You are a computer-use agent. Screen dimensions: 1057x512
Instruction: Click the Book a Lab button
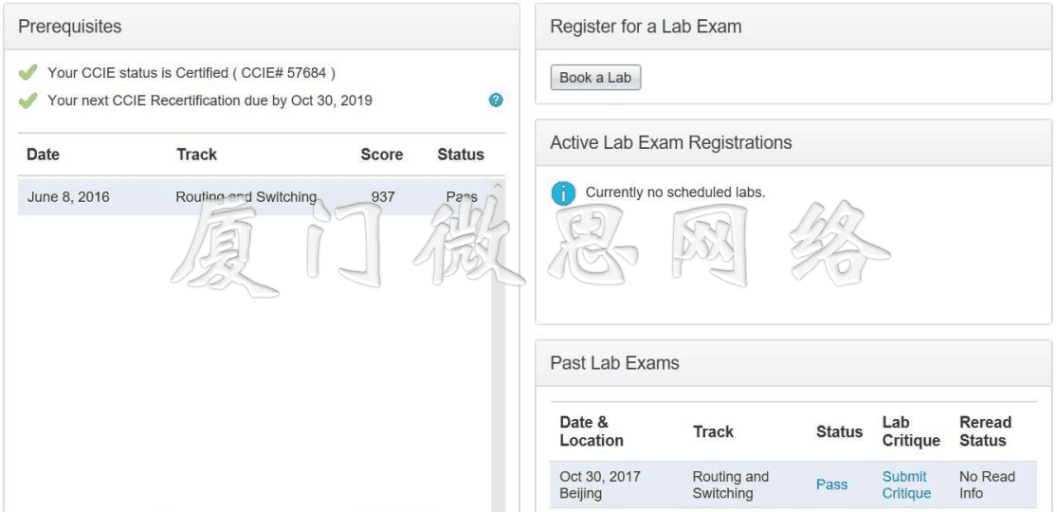click(595, 77)
